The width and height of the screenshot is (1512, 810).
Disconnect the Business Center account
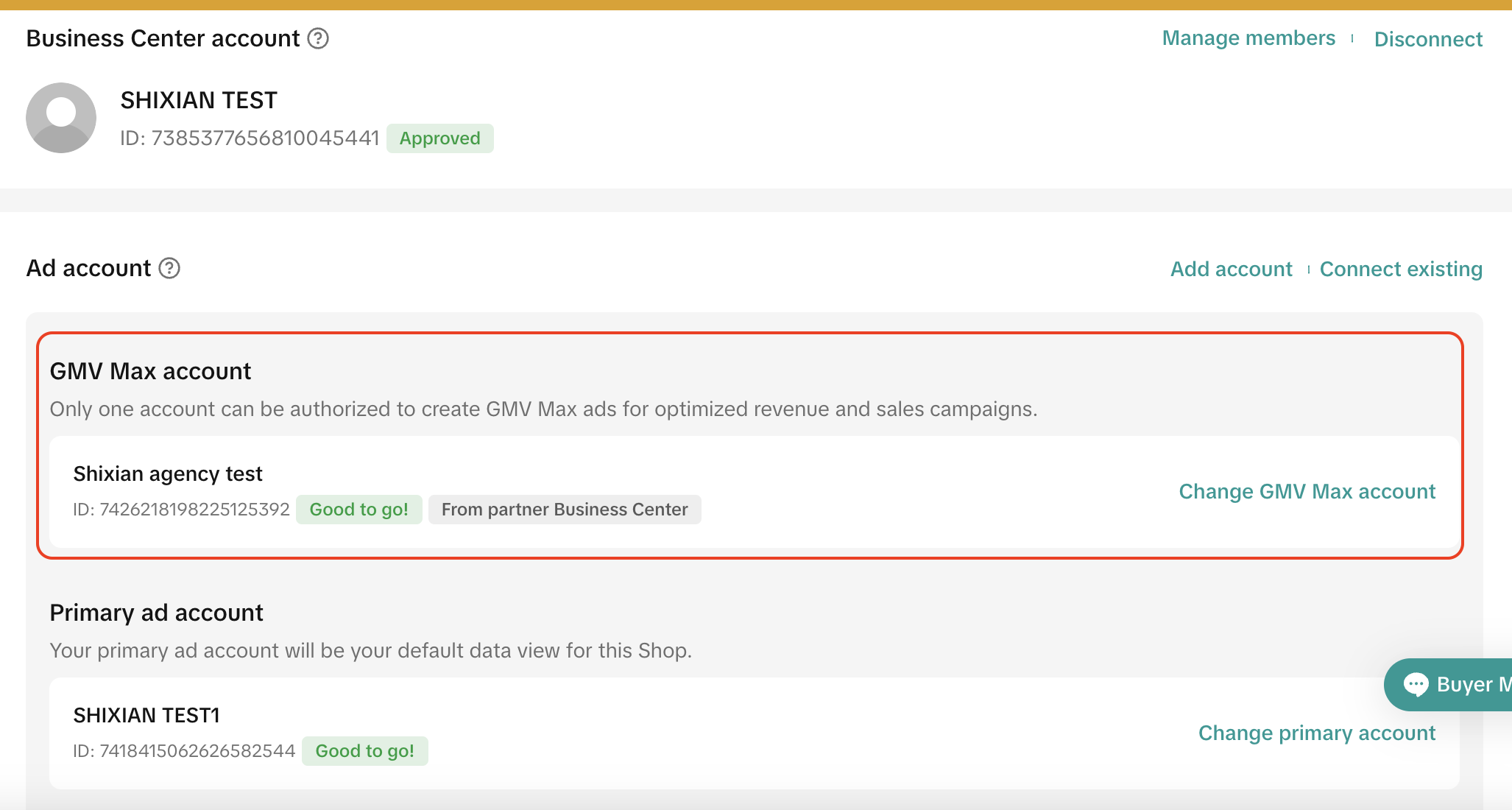[x=1428, y=39]
